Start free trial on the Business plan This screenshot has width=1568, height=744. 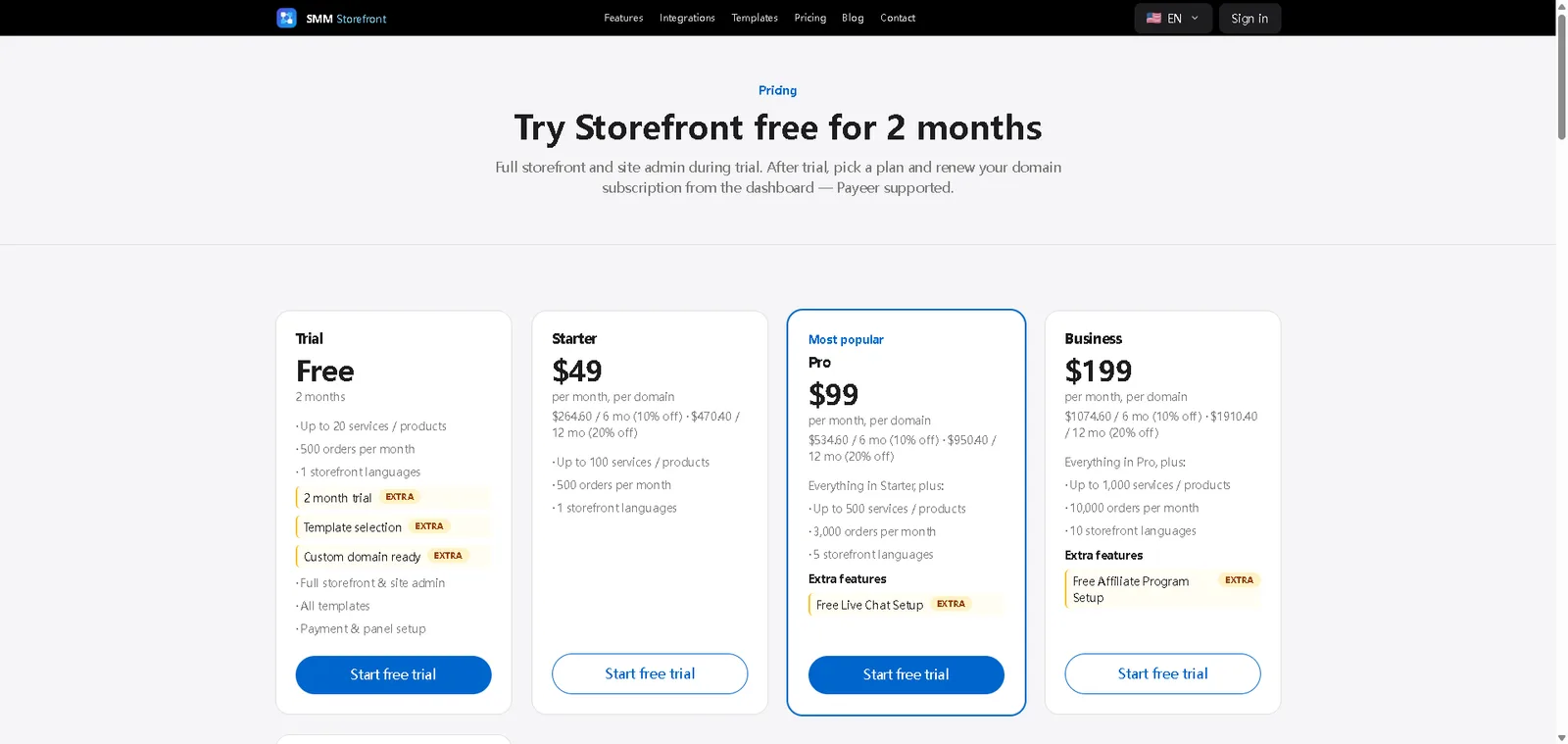(x=1162, y=673)
